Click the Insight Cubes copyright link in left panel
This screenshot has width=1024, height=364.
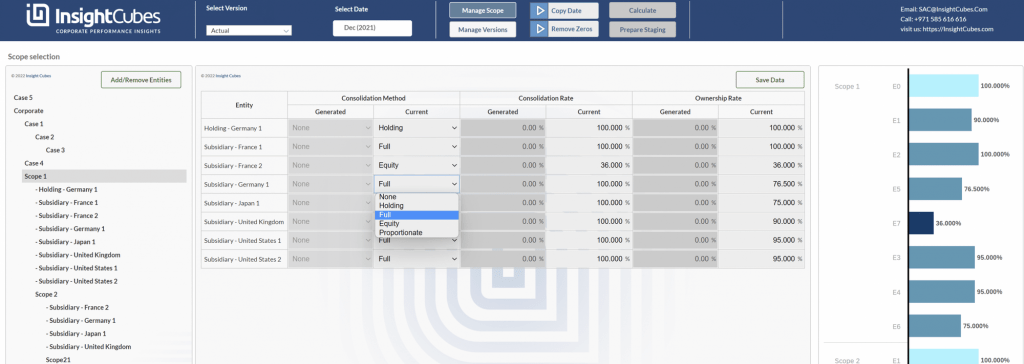[39, 76]
